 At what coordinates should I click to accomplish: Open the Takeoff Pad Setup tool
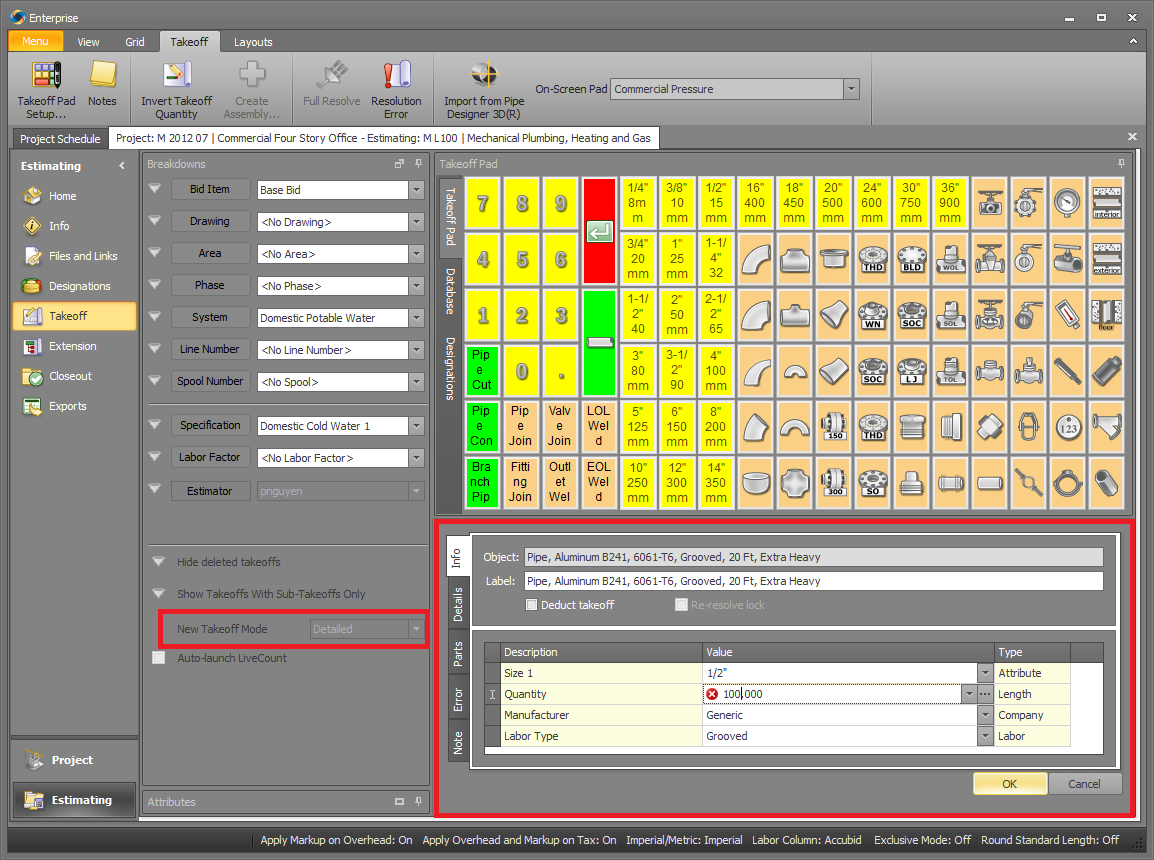coord(45,88)
